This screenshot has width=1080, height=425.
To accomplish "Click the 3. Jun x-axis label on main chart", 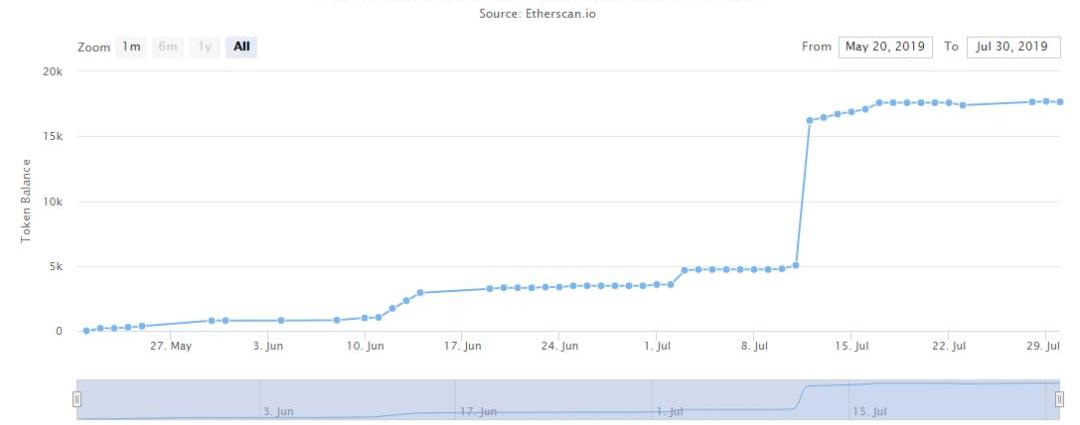I will click(x=268, y=346).
